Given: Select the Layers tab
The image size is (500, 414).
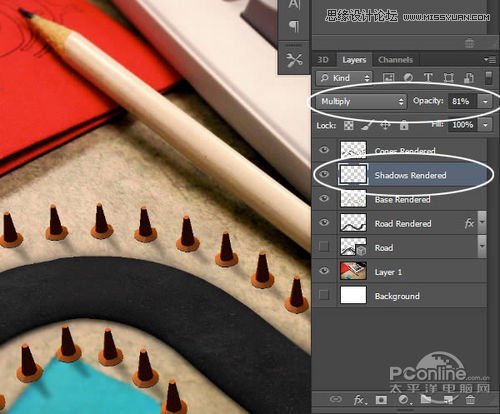Looking at the screenshot, I should [354, 60].
